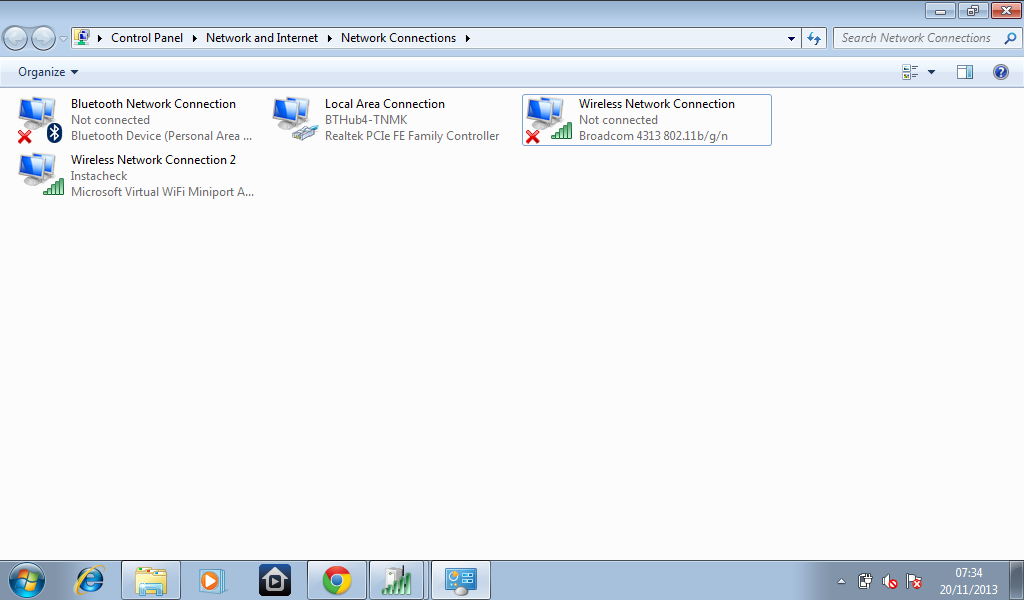Click Broadcom 4313 802.11b/g/n text
The height and width of the screenshot is (600, 1024).
[x=653, y=136]
